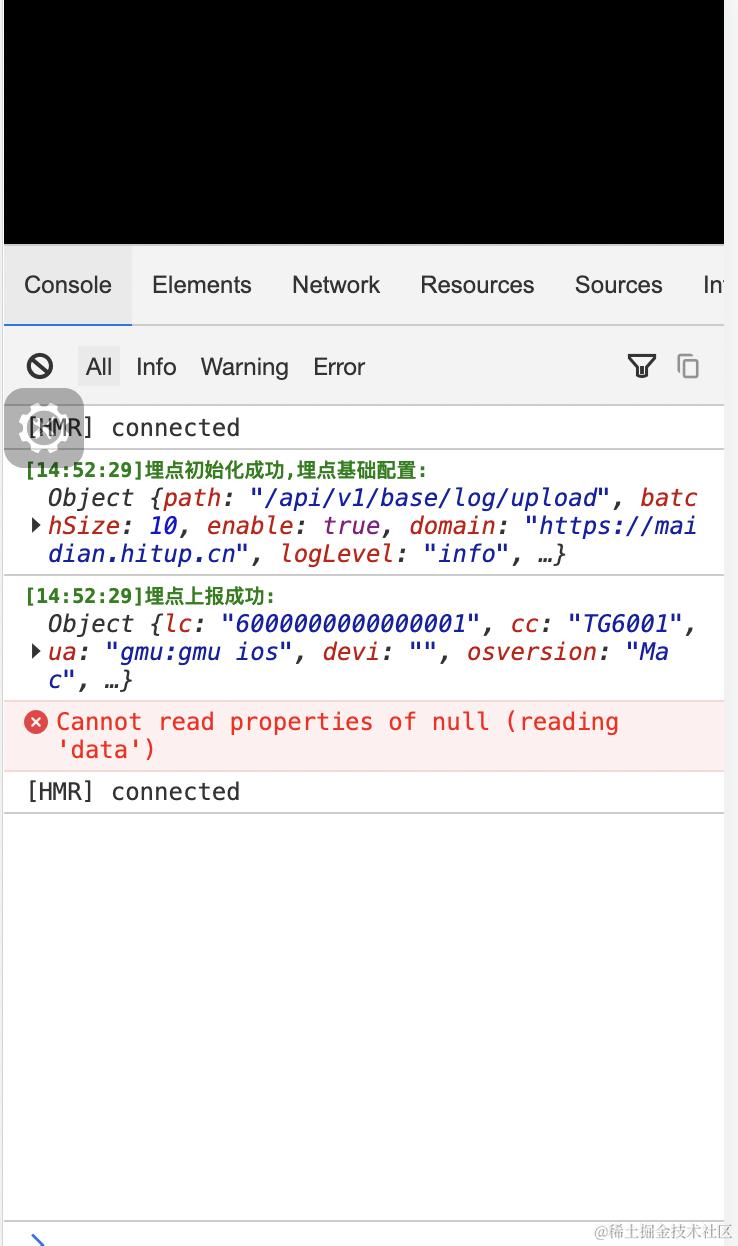Switch to the Elements tab
Viewport: 738px width, 1246px height.
tap(202, 285)
